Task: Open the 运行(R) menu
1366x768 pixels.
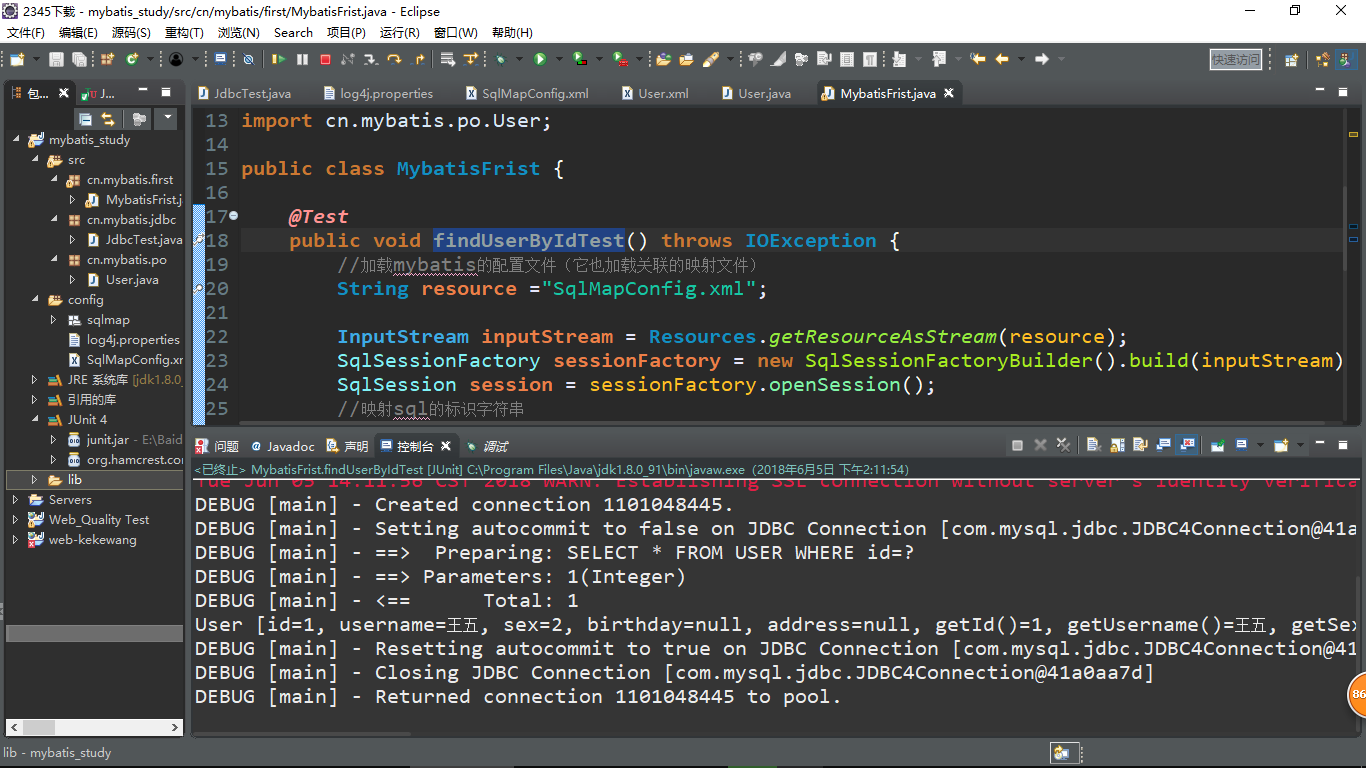Action: [x=400, y=33]
